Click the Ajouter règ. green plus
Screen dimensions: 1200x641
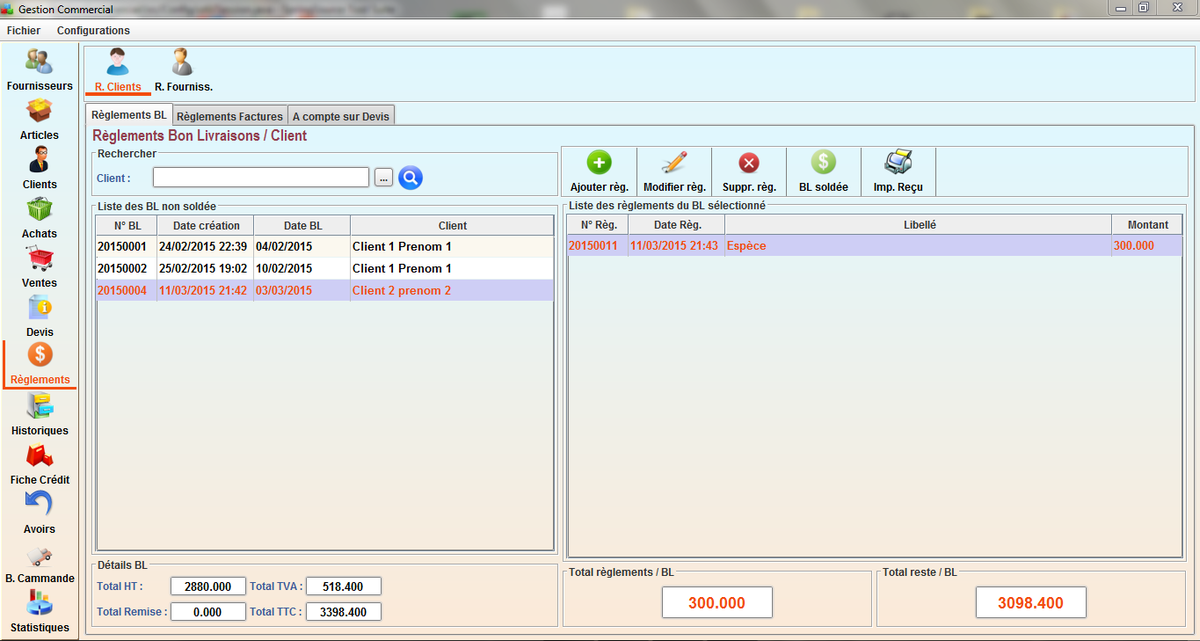(x=599, y=172)
